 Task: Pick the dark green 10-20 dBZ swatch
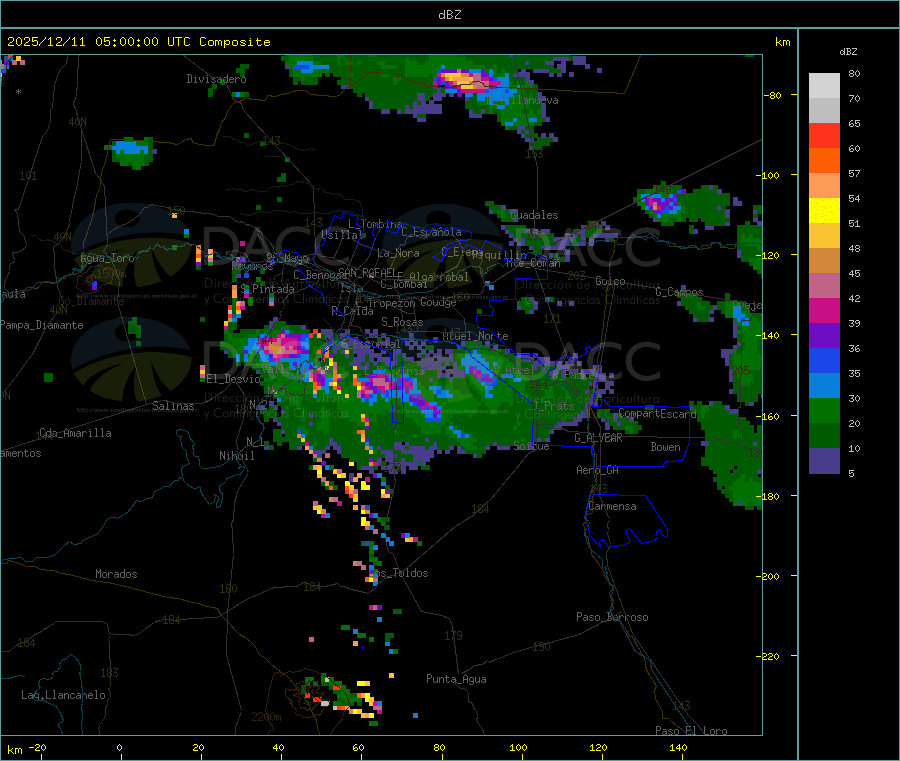(x=824, y=436)
